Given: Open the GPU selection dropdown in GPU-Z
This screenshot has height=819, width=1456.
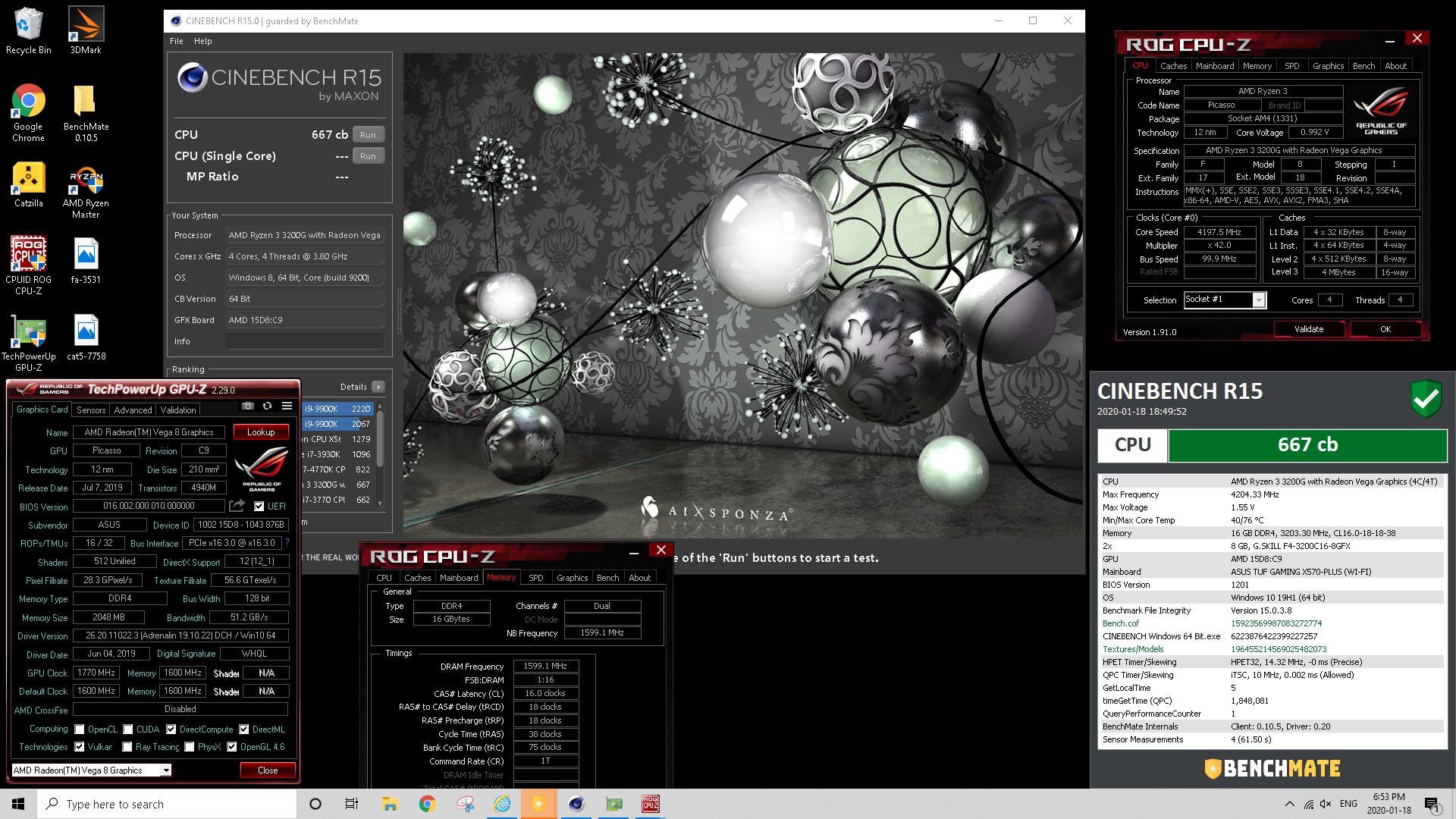Looking at the screenshot, I should click(92, 770).
